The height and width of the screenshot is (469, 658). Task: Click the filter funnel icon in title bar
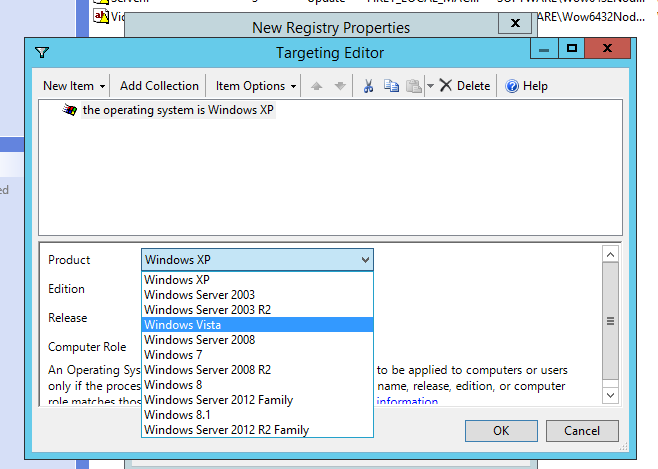pyautogui.click(x=42, y=52)
